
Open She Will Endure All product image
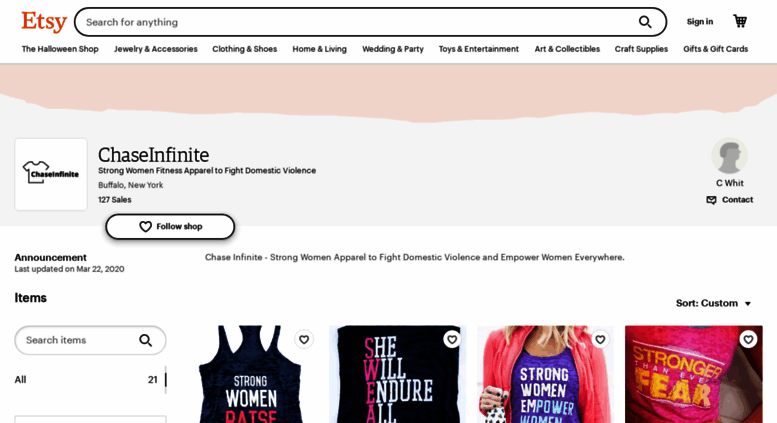397,374
